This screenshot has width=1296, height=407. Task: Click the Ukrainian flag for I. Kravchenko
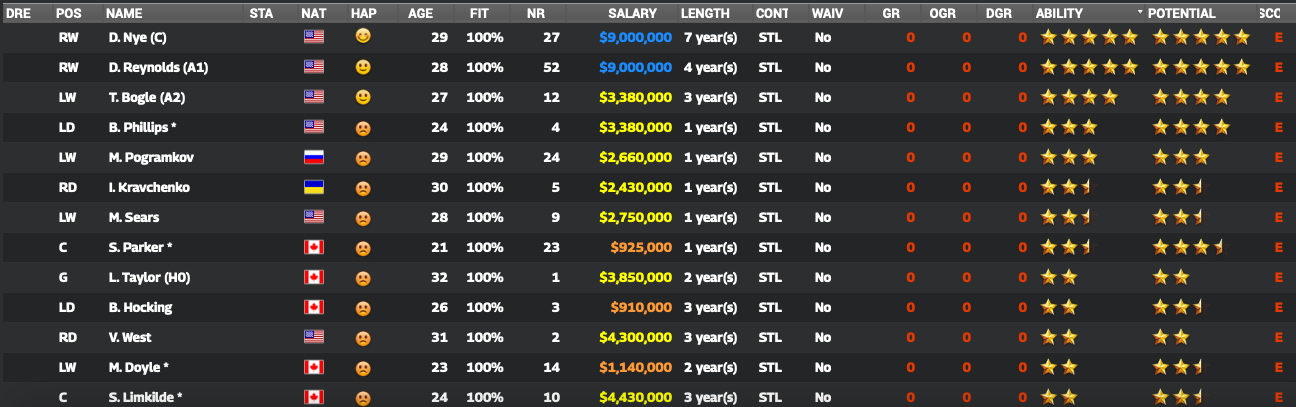[314, 187]
